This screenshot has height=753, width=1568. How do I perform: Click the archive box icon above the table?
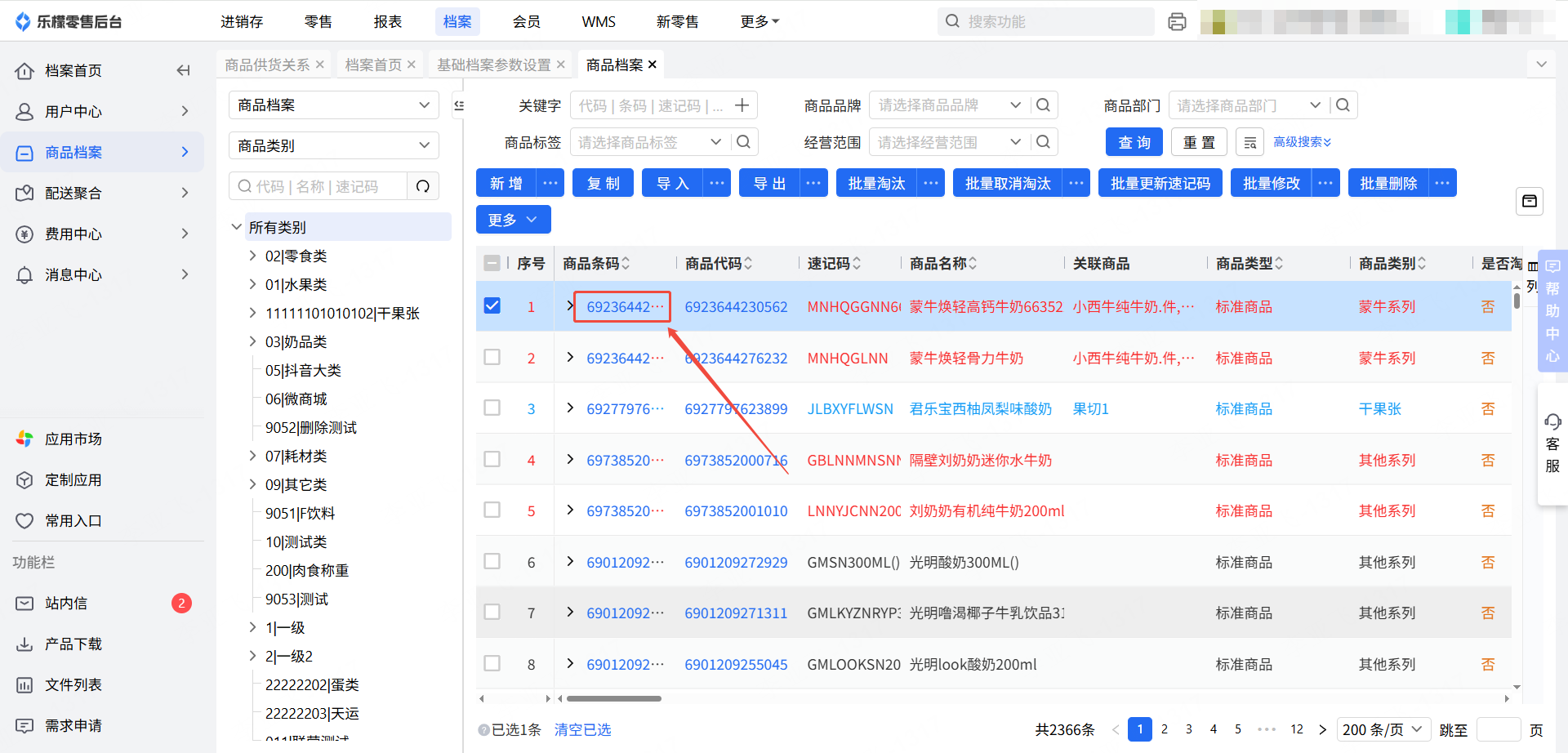[1530, 201]
